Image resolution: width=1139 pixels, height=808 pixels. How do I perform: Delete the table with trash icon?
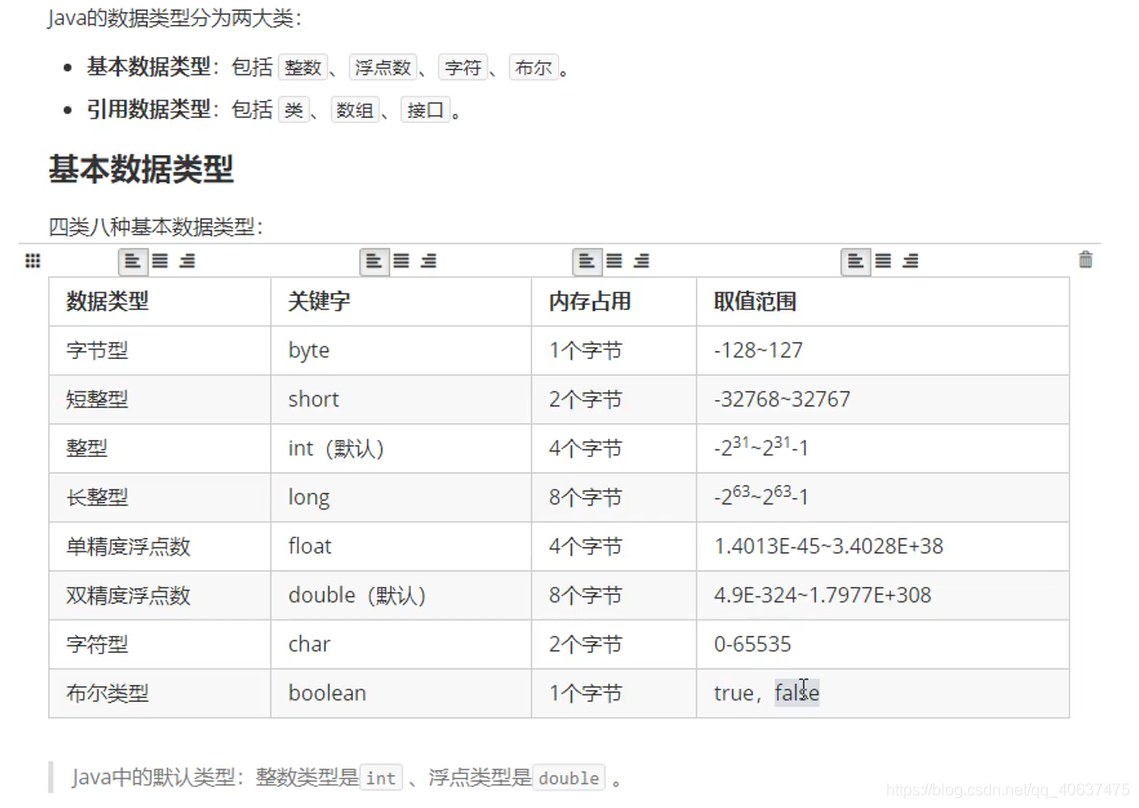1085,259
